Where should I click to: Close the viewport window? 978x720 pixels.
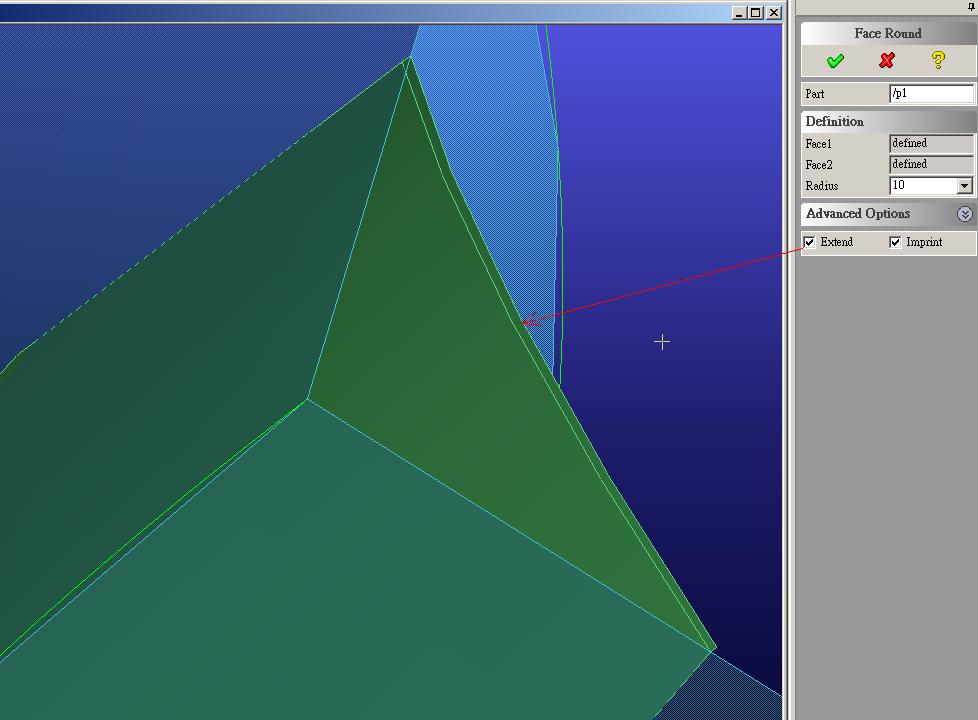(773, 12)
